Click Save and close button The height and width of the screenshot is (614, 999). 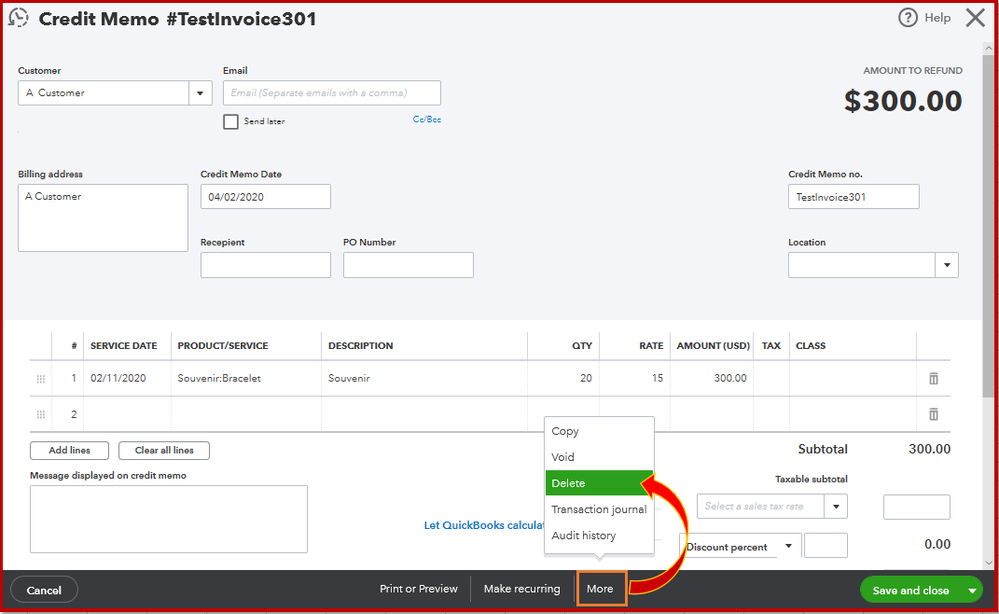pyautogui.click(x=911, y=590)
